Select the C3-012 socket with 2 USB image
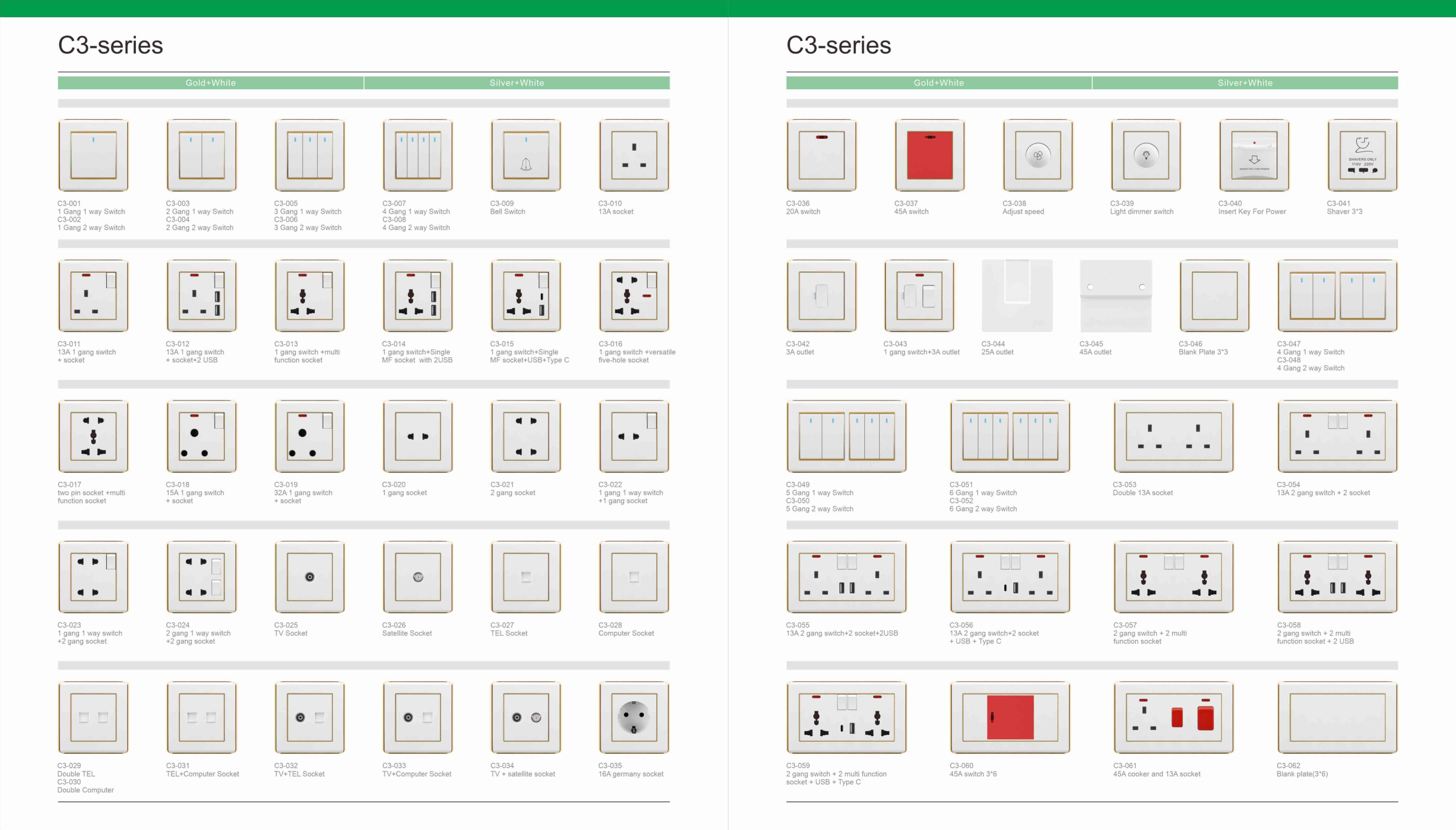This screenshot has width=1456, height=830. click(x=201, y=296)
